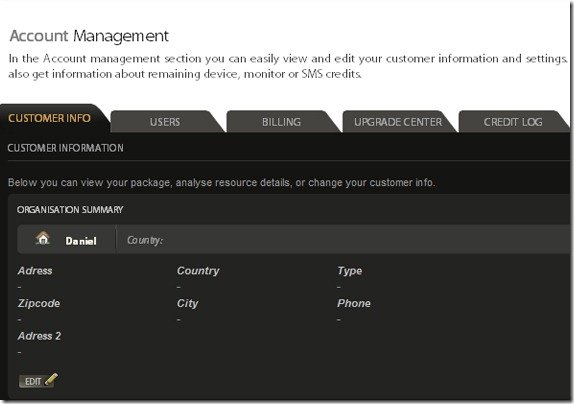This screenshot has width=574, height=404.
Task: Click the Zipcode field label
Action: [39, 303]
